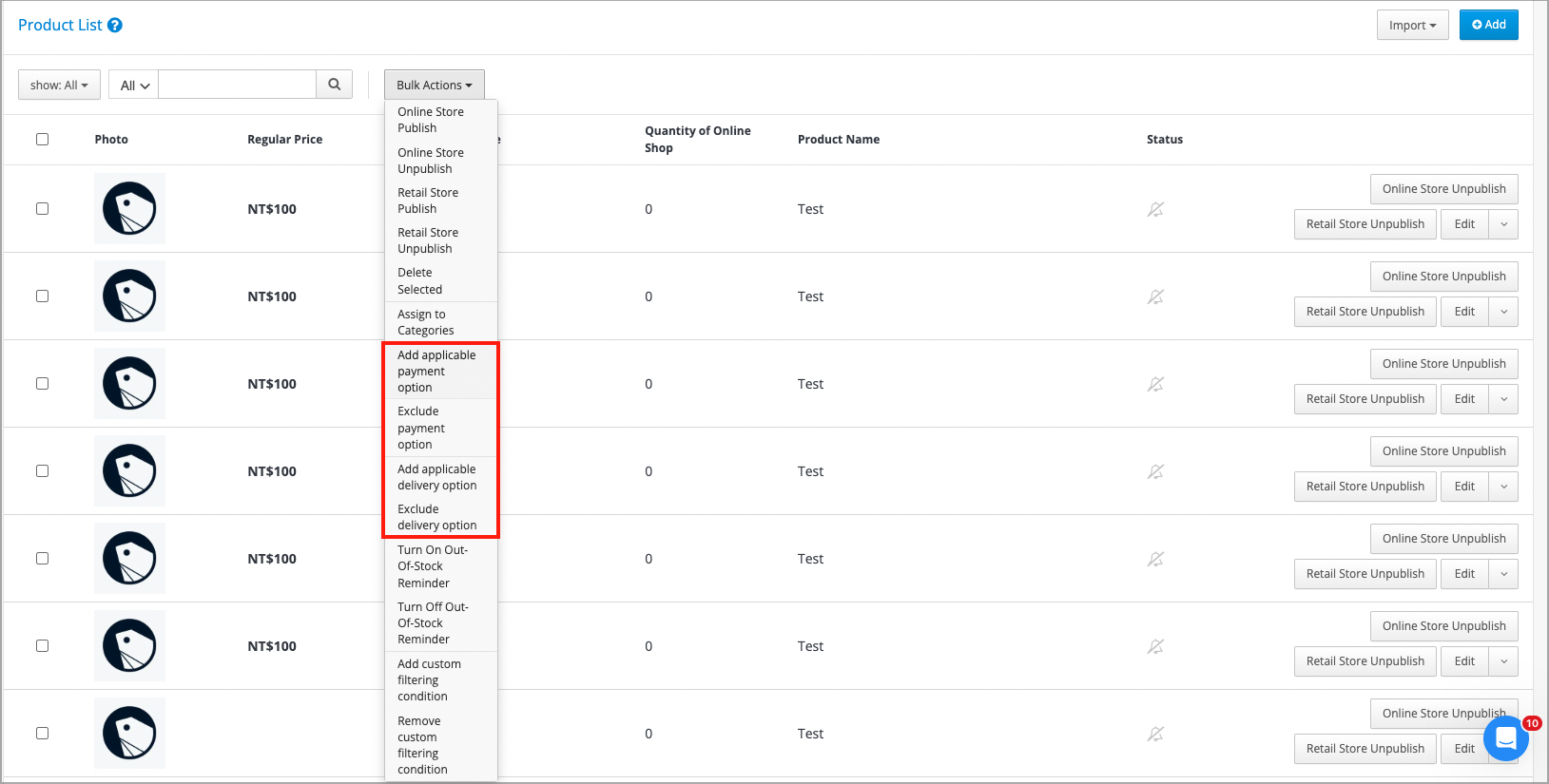This screenshot has width=1549, height=784.
Task: Open the live chat bubble icon
Action: tap(1506, 738)
